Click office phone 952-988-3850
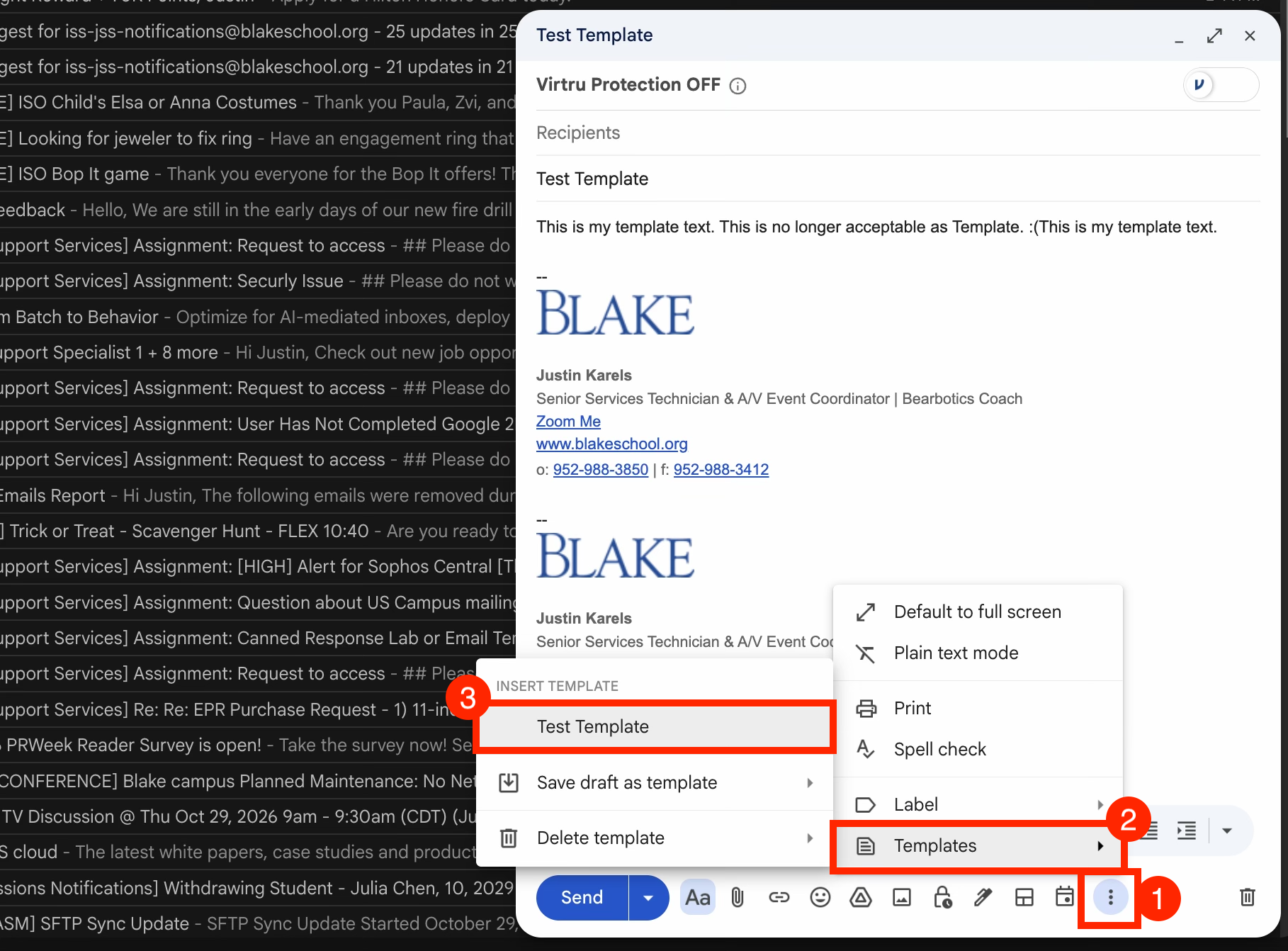 pyautogui.click(x=601, y=470)
